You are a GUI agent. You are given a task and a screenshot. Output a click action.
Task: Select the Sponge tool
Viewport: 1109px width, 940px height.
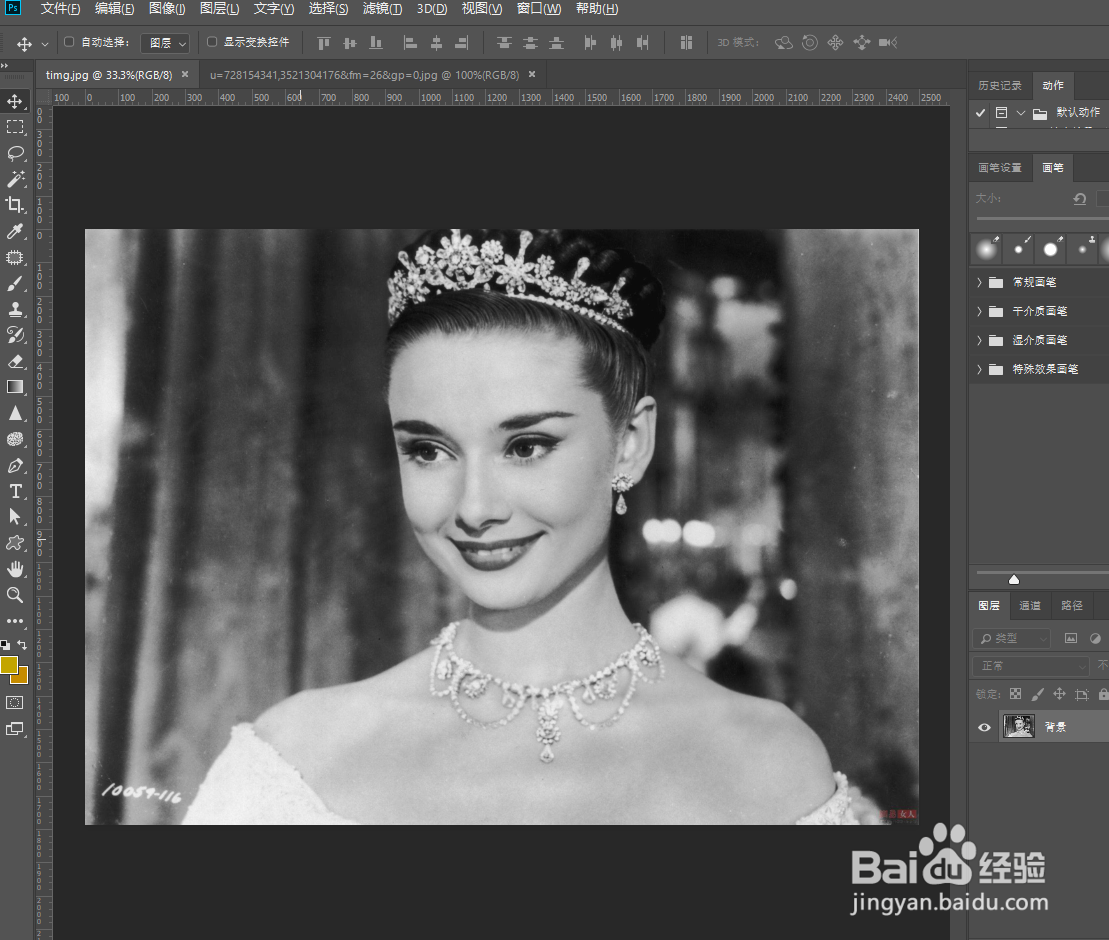pyautogui.click(x=15, y=439)
